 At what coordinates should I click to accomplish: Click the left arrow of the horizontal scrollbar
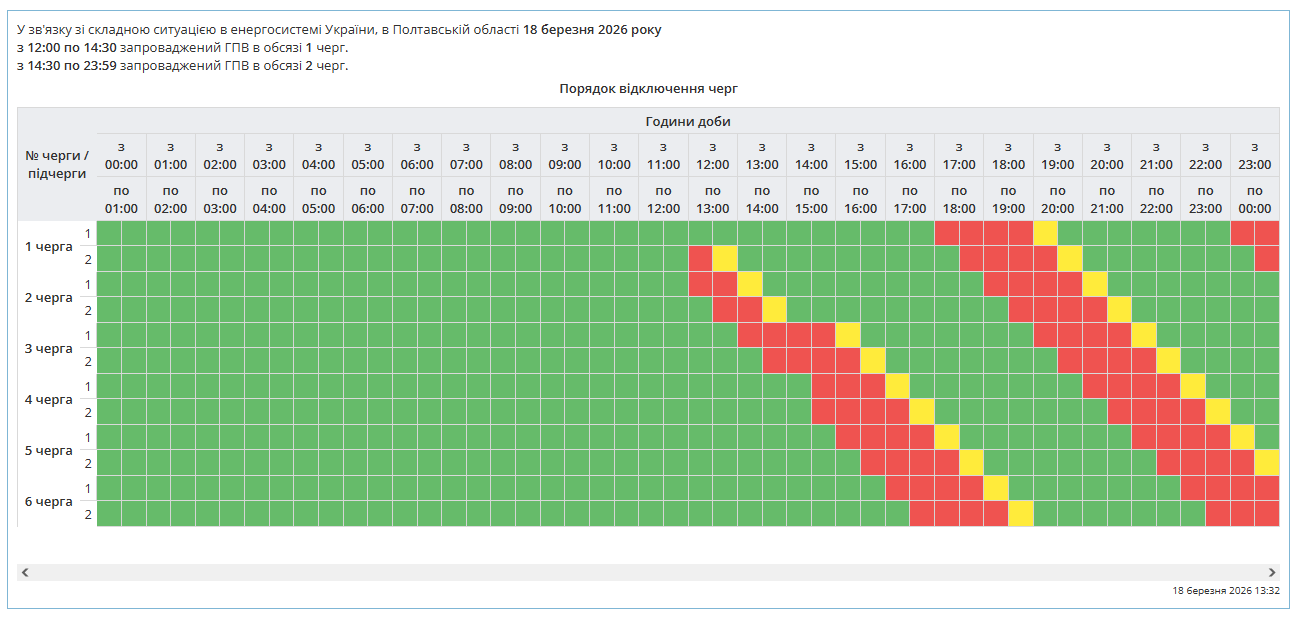click(x=25, y=573)
